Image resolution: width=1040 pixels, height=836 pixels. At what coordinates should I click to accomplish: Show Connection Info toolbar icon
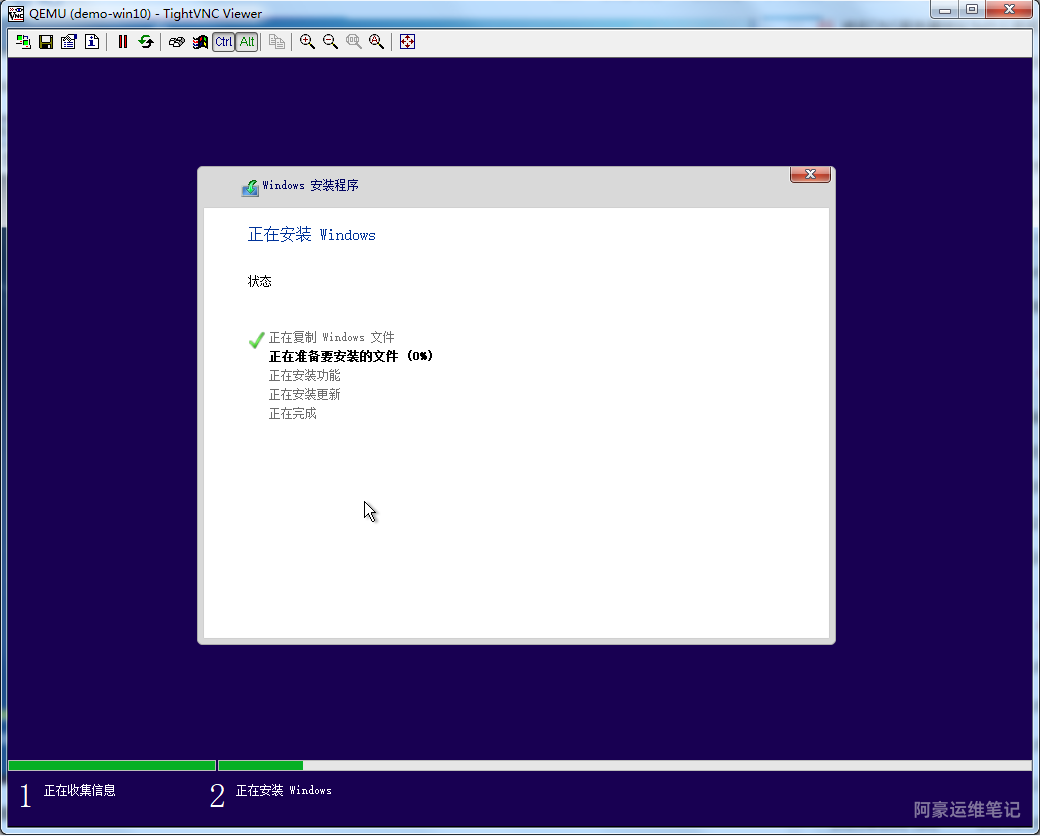[92, 42]
